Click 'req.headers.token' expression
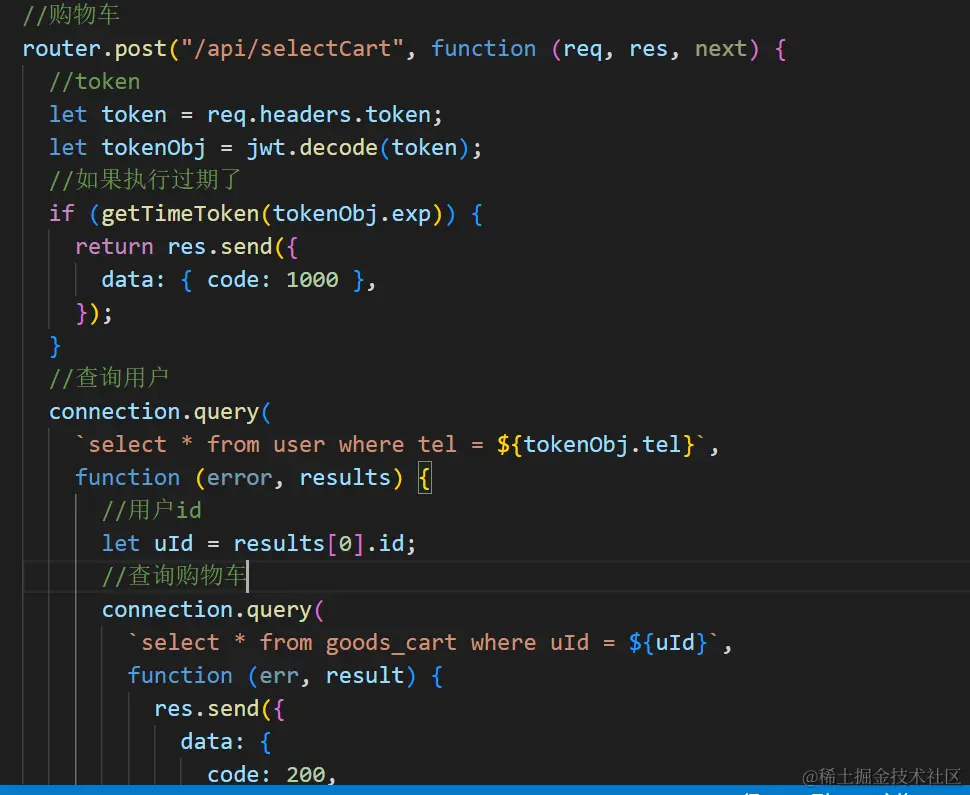Image resolution: width=970 pixels, height=795 pixels. point(319,115)
